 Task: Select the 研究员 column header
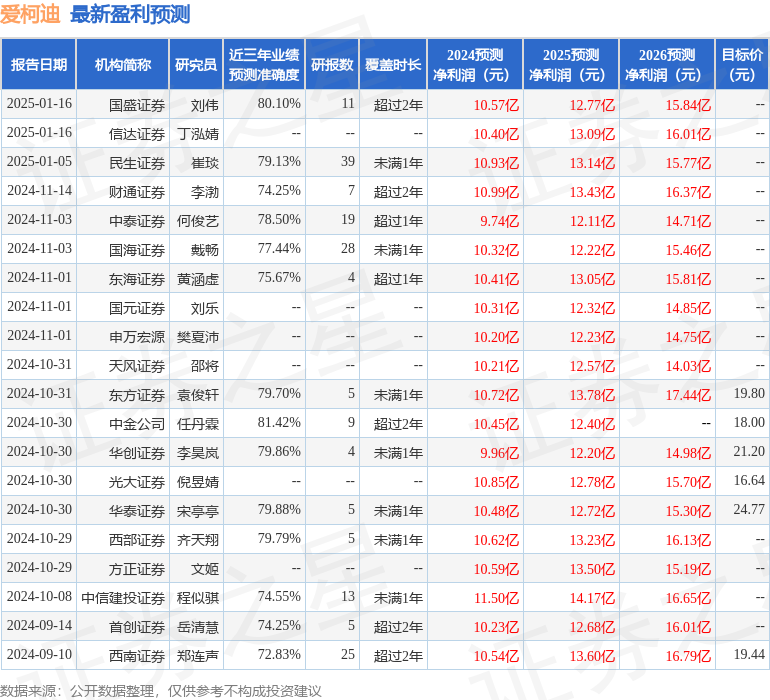(x=196, y=64)
